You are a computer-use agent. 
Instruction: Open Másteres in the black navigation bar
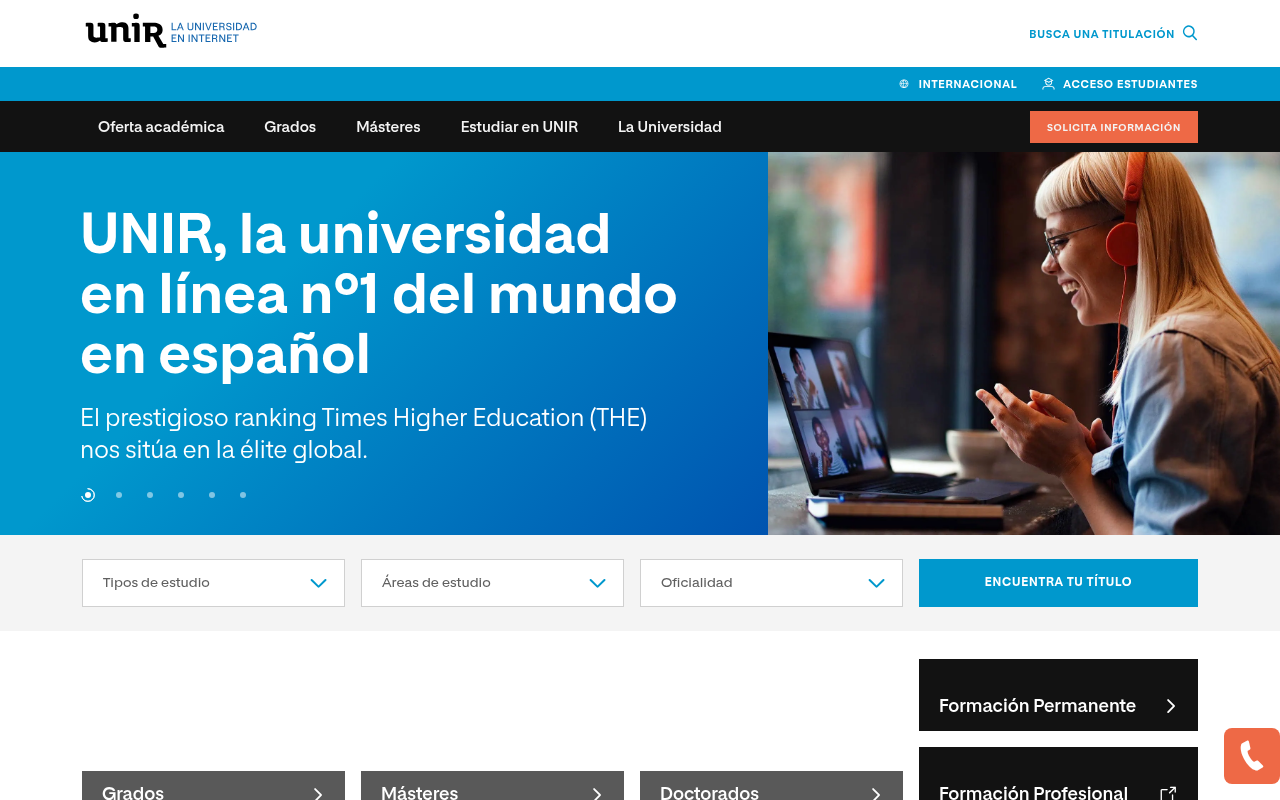[x=388, y=127]
